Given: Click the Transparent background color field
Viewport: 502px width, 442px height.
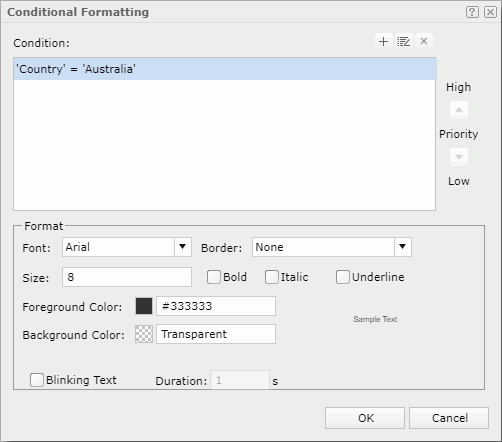Looking at the screenshot, I should (x=216, y=334).
